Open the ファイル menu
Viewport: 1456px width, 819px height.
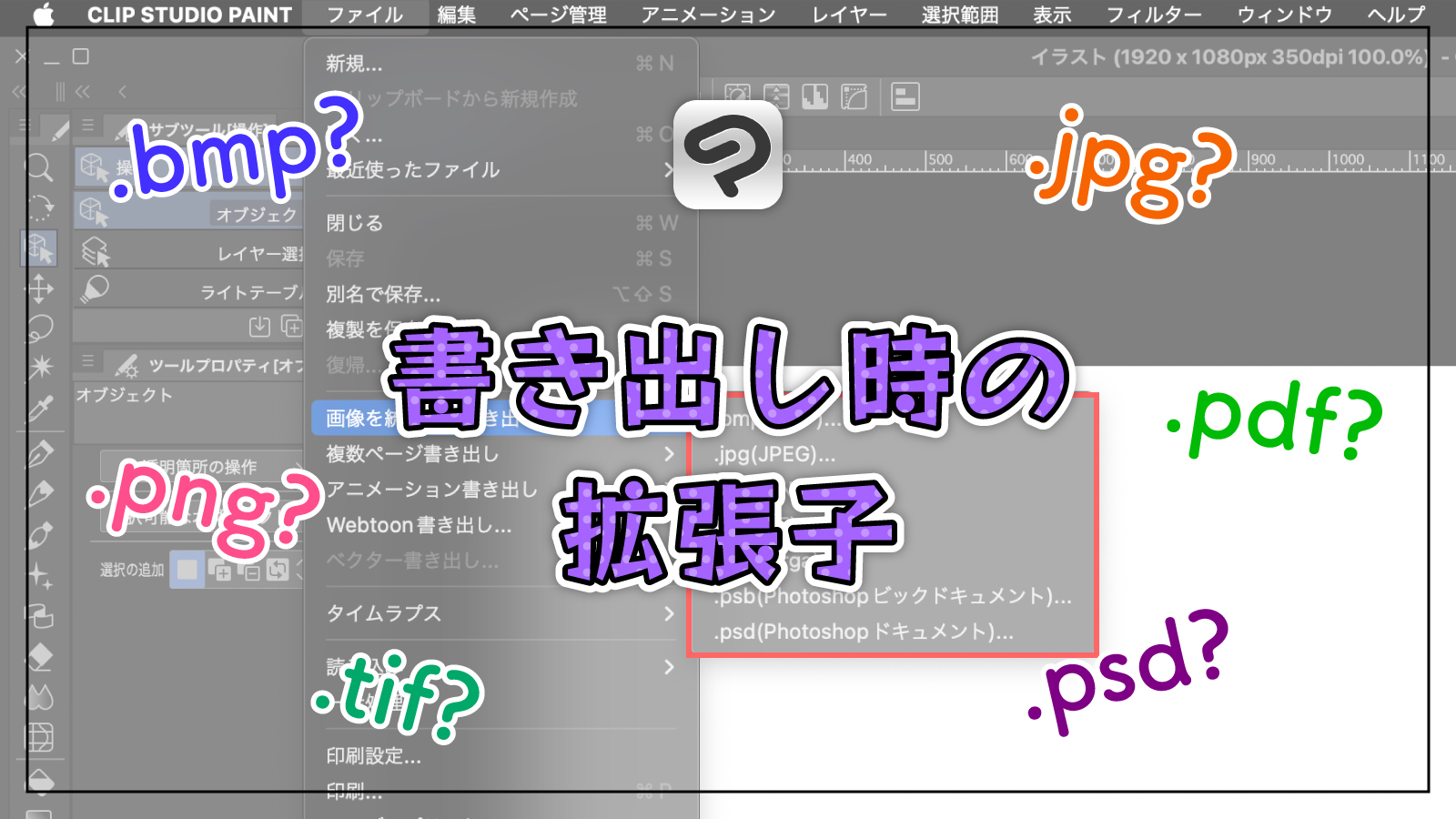pos(365,15)
